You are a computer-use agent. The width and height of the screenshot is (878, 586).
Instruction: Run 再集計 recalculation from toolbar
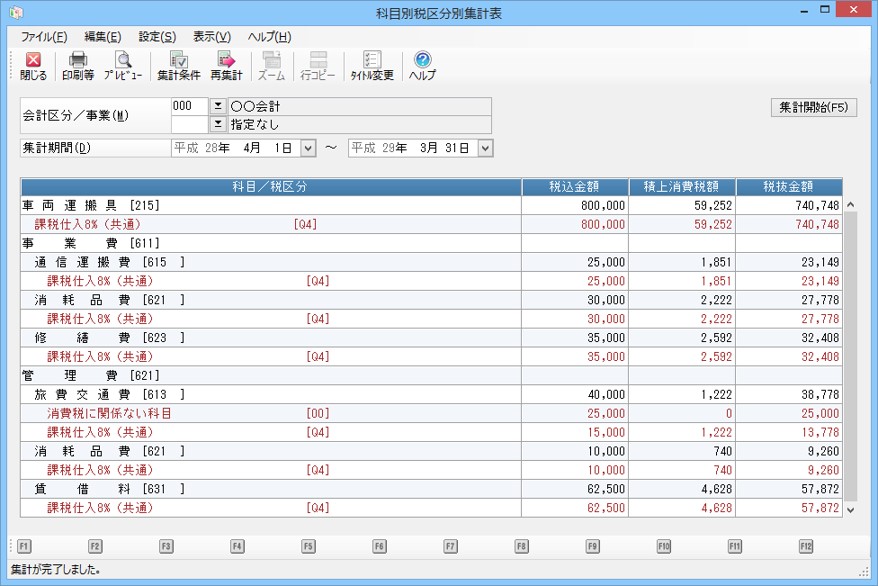point(226,66)
